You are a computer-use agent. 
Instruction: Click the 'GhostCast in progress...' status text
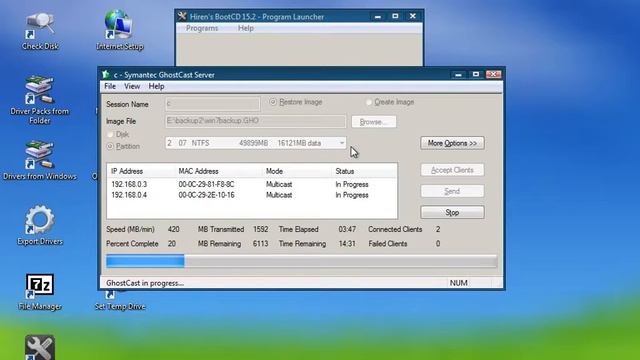[x=145, y=283]
